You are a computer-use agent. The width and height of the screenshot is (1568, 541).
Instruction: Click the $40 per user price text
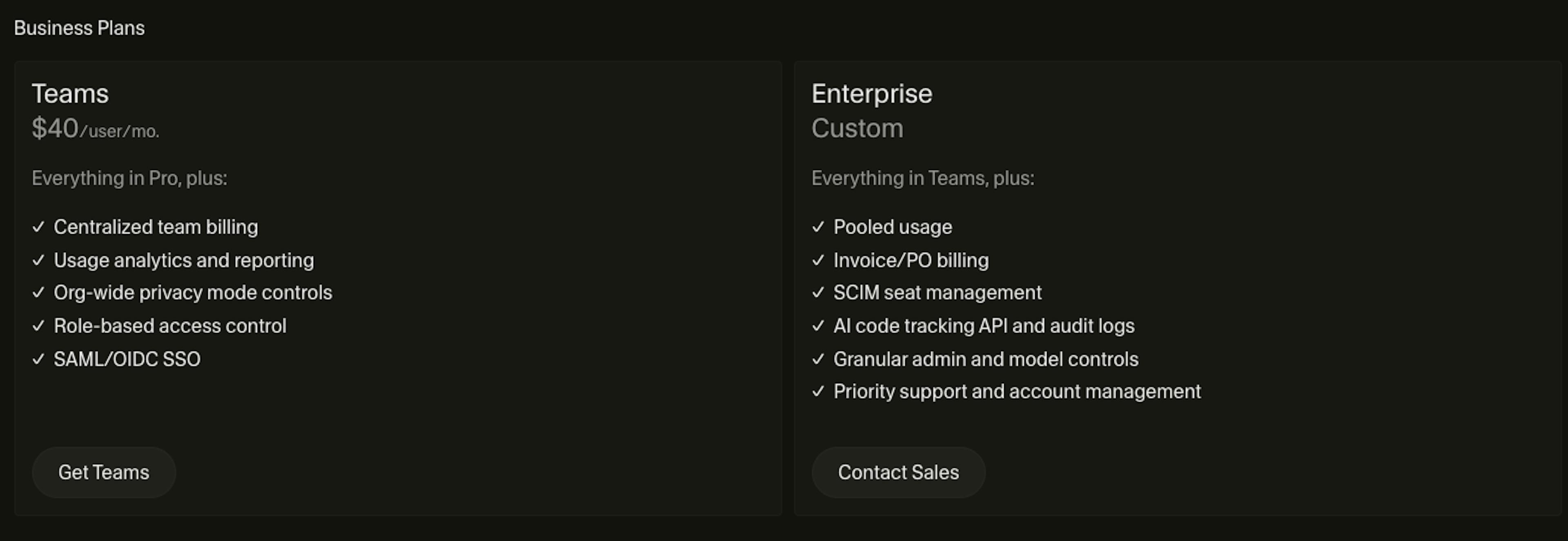tap(96, 129)
